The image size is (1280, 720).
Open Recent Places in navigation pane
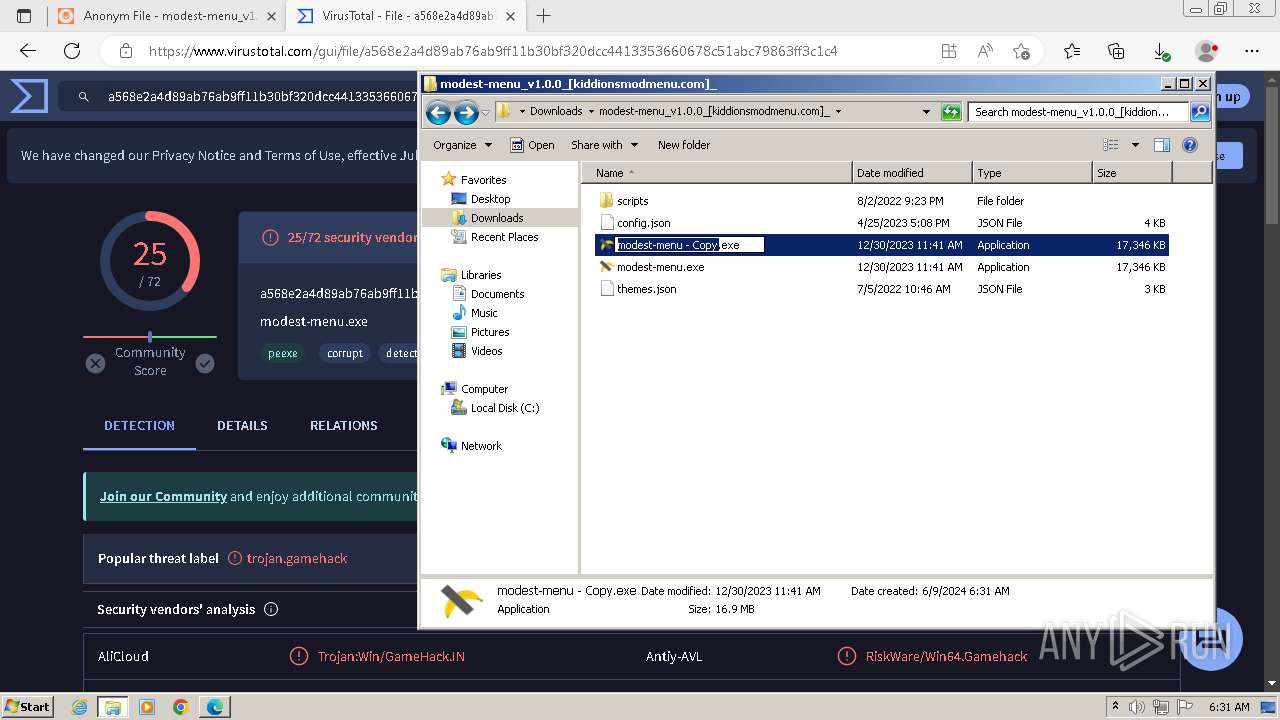coord(504,237)
